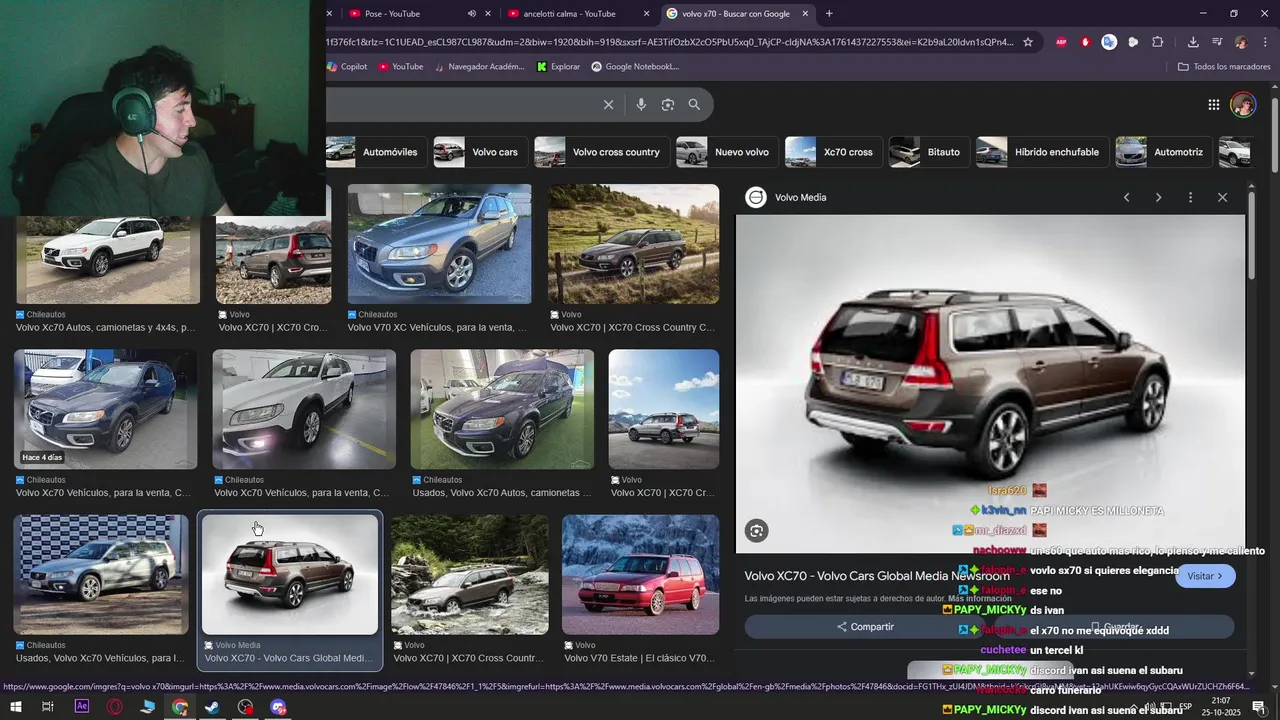
Task: Open Google Lens image search icon in search bar
Action: (668, 104)
